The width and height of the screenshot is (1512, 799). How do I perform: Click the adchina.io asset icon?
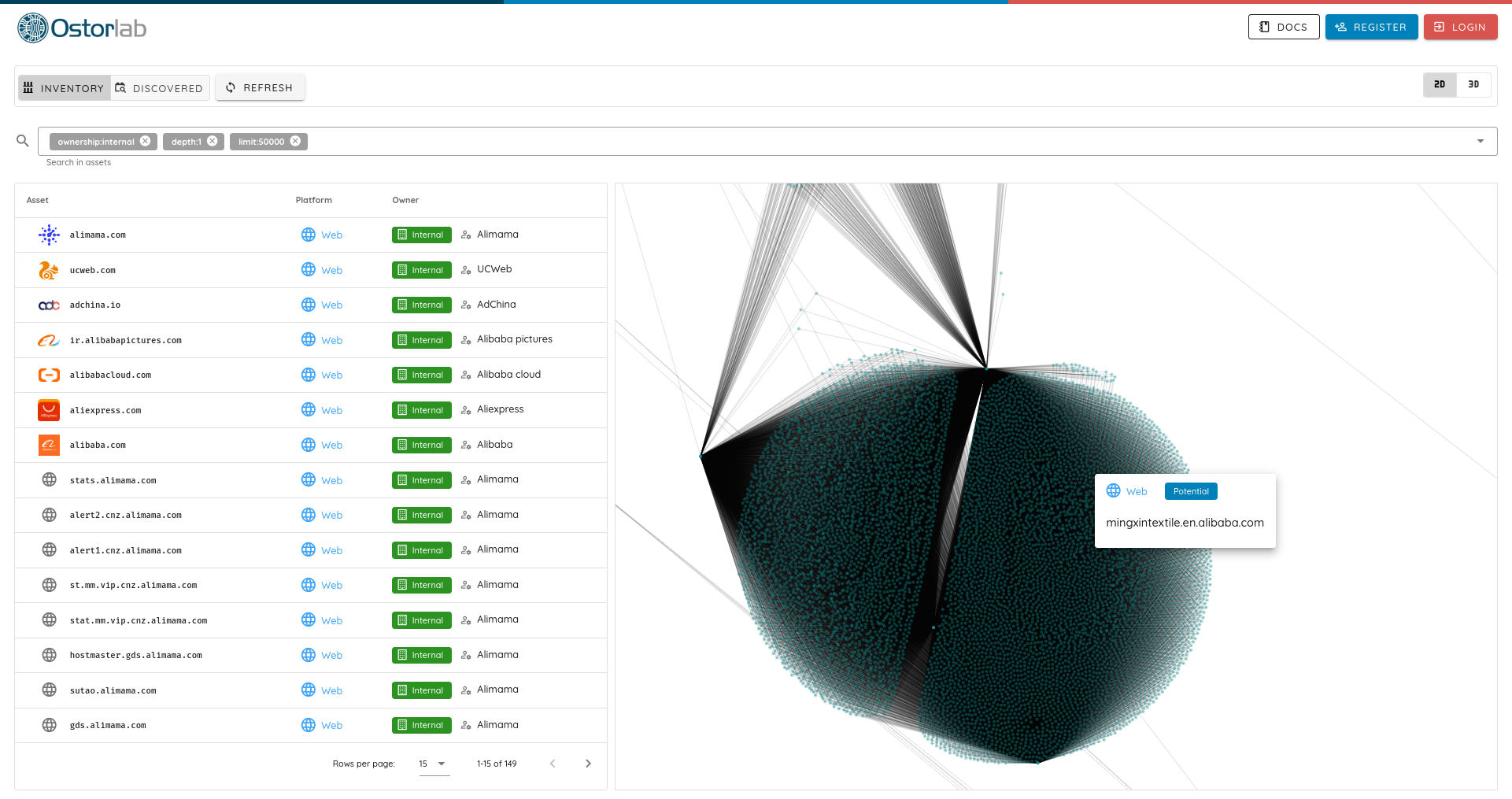(x=49, y=305)
